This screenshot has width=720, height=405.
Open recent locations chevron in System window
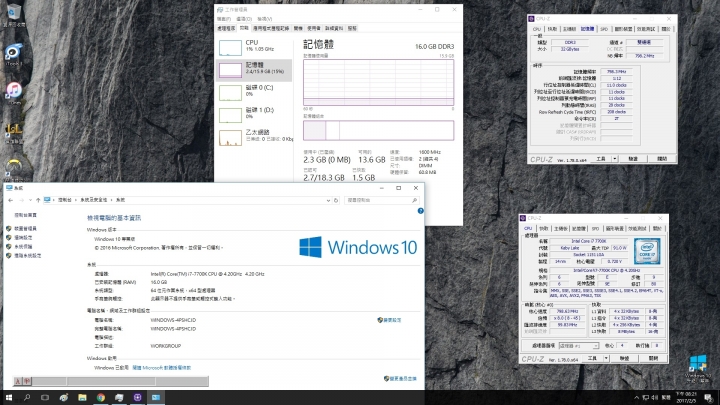coord(30,200)
